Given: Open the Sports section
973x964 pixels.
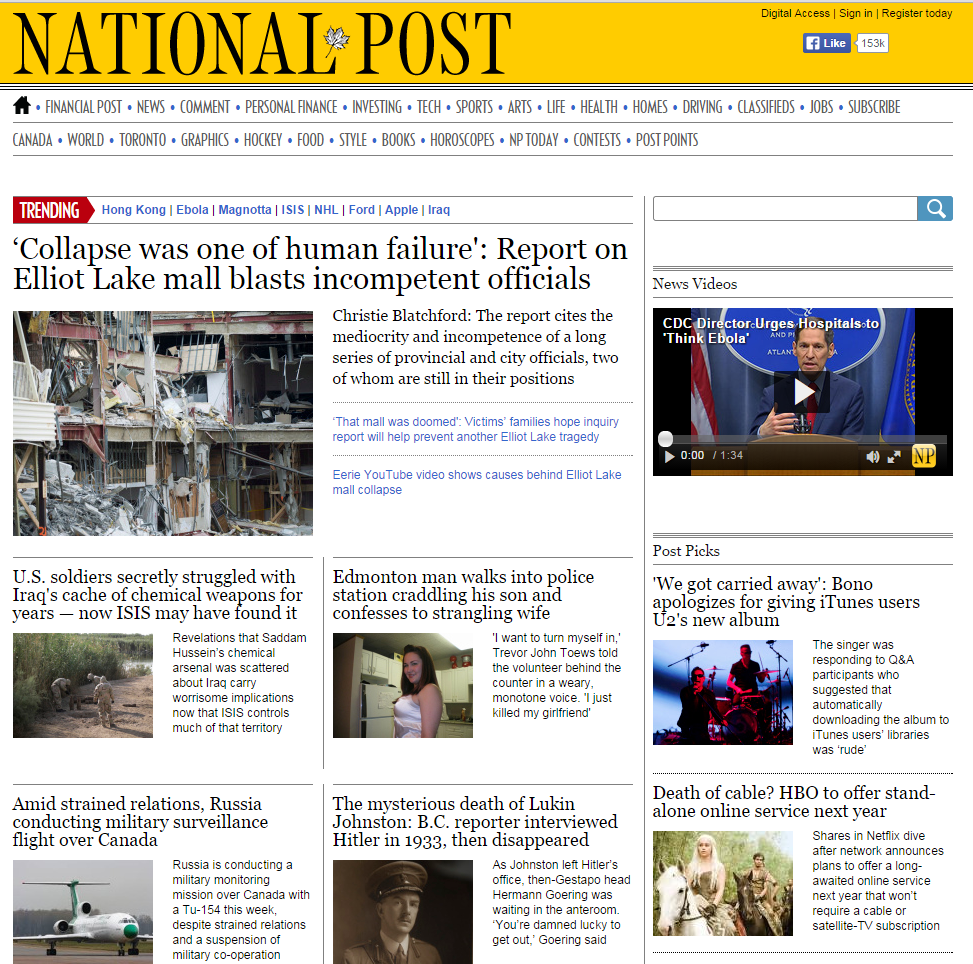Looking at the screenshot, I should click(x=474, y=107).
